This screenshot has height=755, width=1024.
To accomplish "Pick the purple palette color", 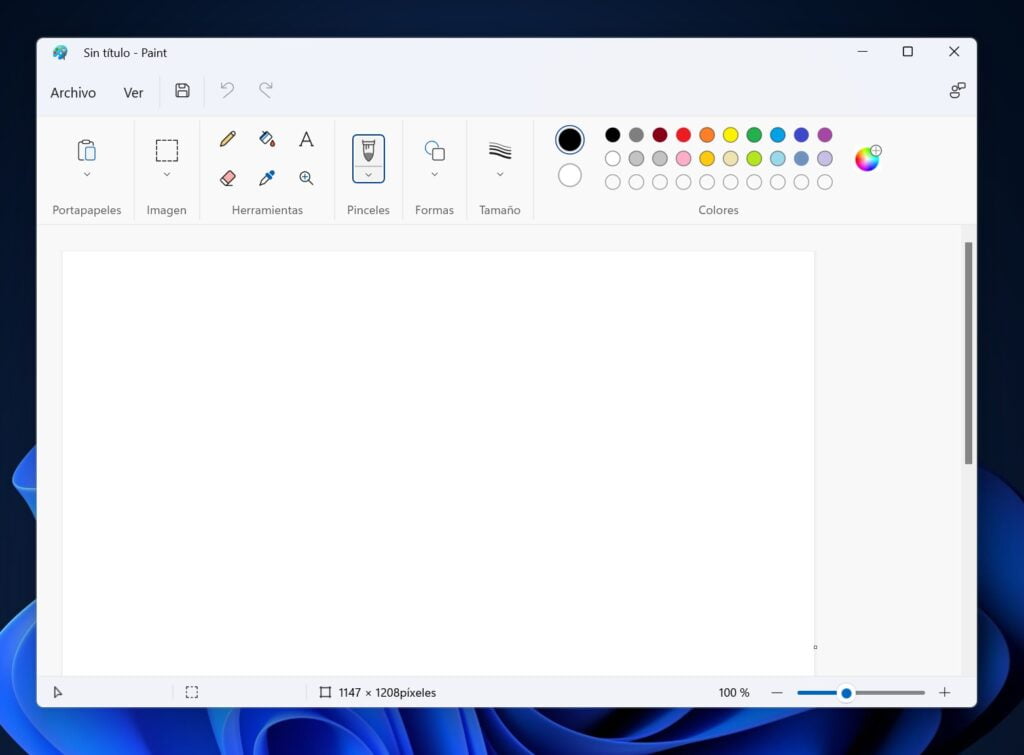I will pos(825,135).
